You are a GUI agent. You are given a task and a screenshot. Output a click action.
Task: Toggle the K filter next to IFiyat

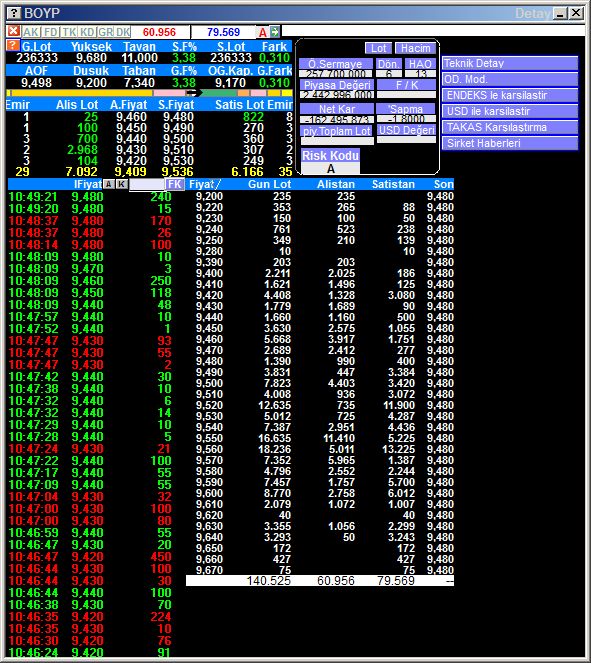(122, 184)
